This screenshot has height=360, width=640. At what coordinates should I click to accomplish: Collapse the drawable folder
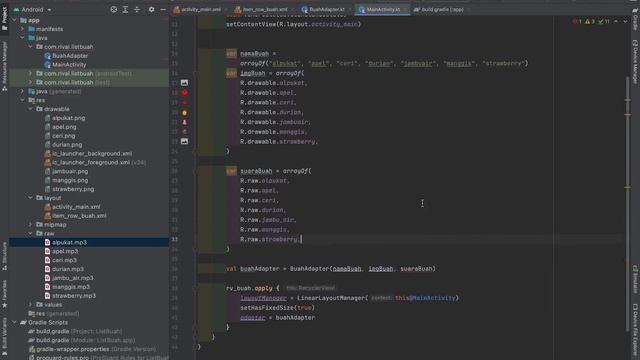(x=31, y=109)
